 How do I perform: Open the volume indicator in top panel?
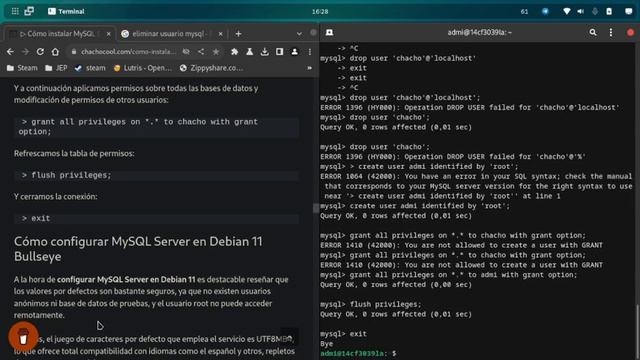tap(580, 11)
